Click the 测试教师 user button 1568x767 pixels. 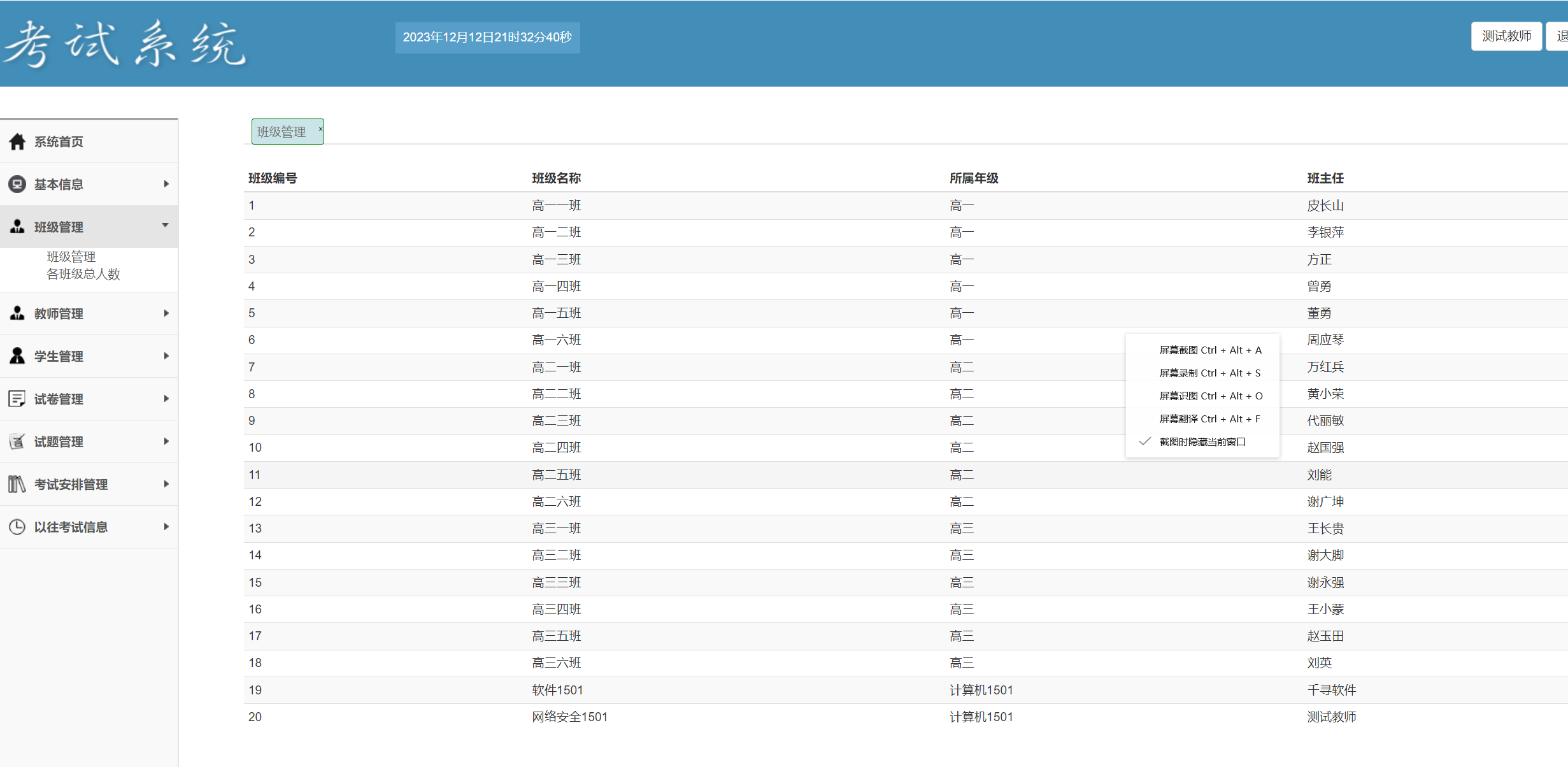[1506, 36]
